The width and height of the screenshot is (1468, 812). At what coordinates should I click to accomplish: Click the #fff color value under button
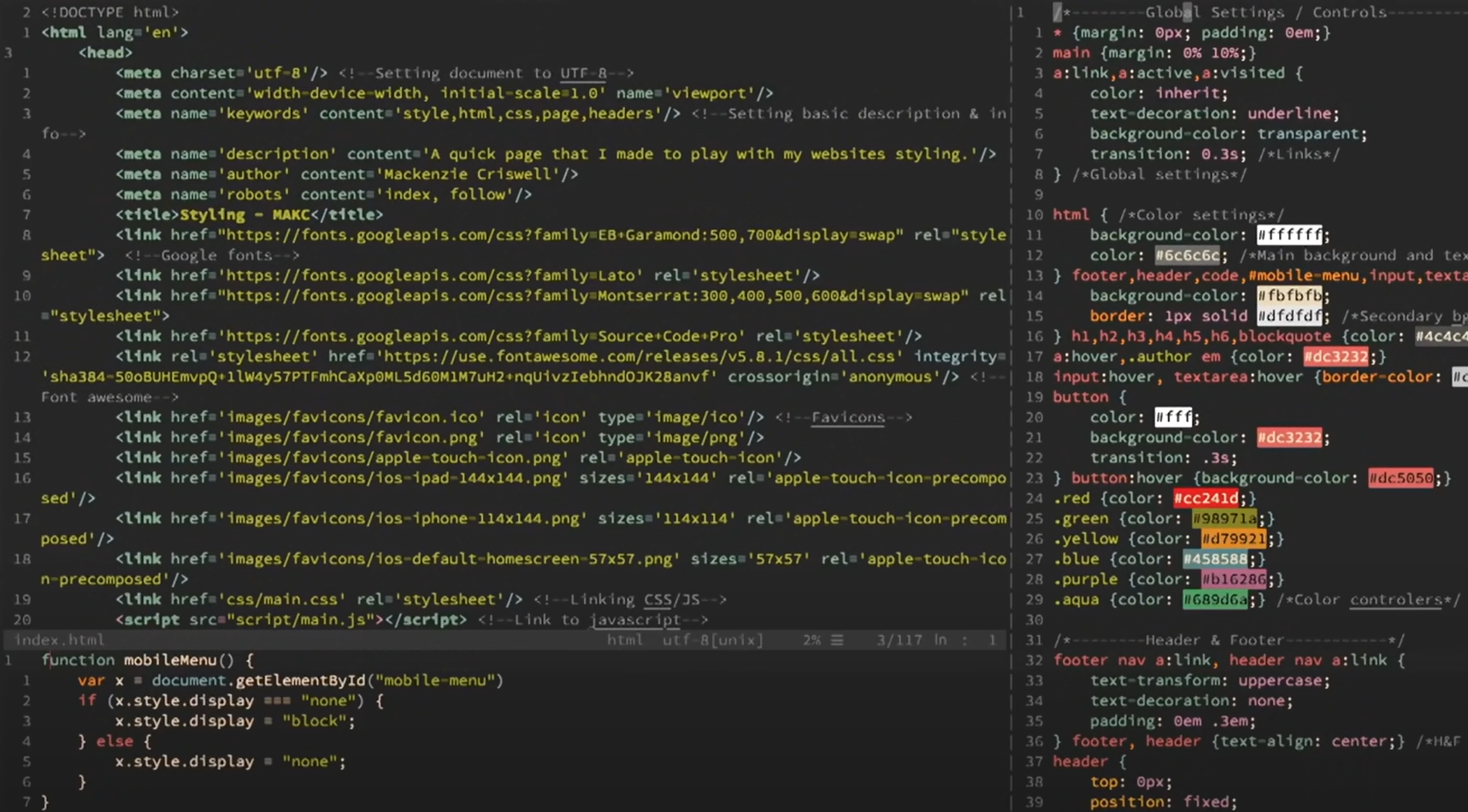click(x=1173, y=417)
